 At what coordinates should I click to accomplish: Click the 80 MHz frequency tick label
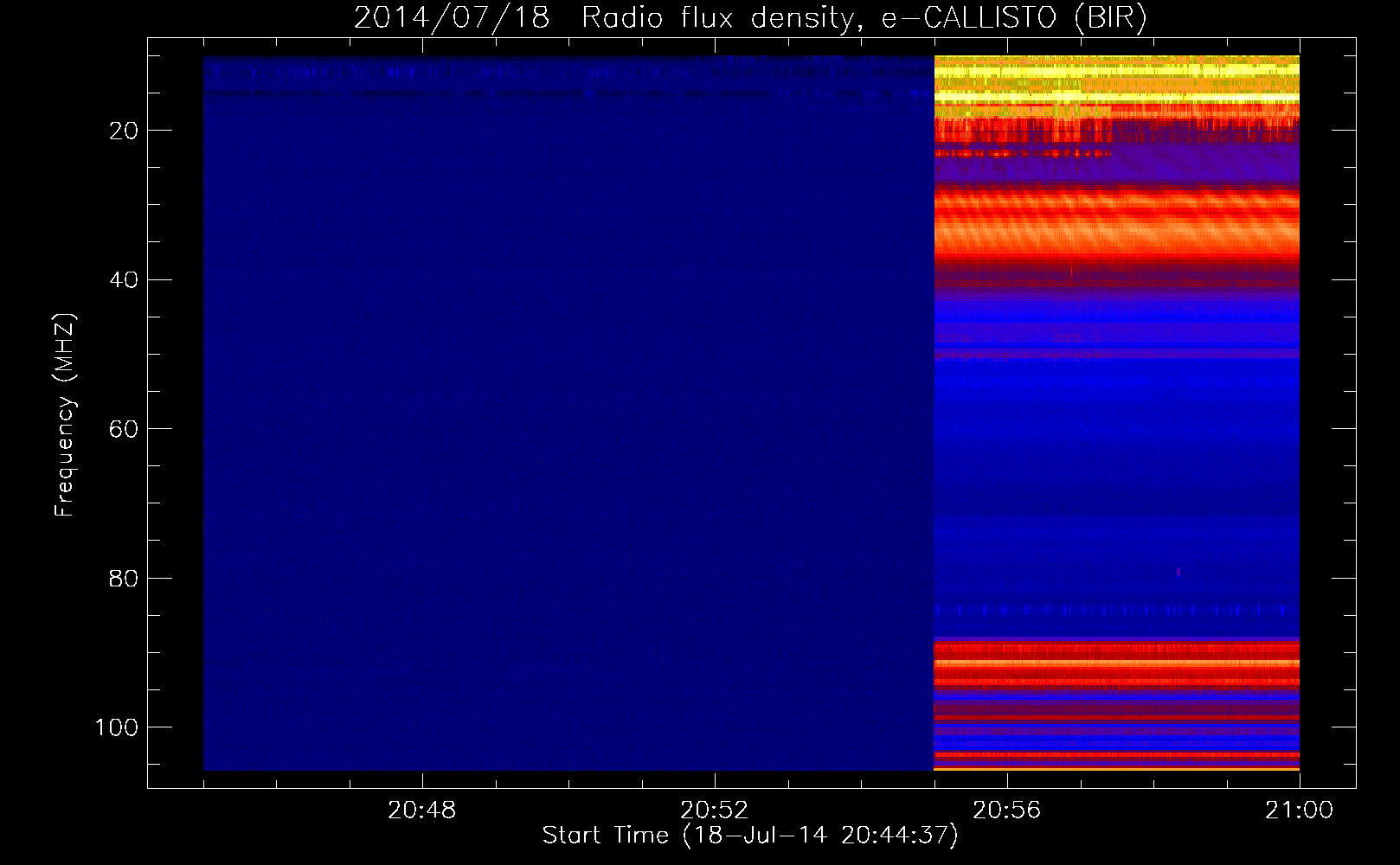click(124, 578)
